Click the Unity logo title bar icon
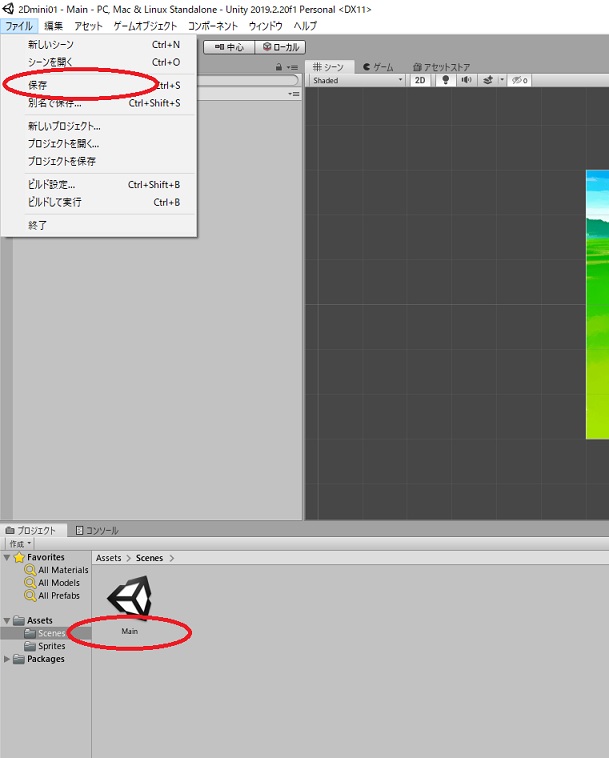The height and width of the screenshot is (758, 609). 8,9
